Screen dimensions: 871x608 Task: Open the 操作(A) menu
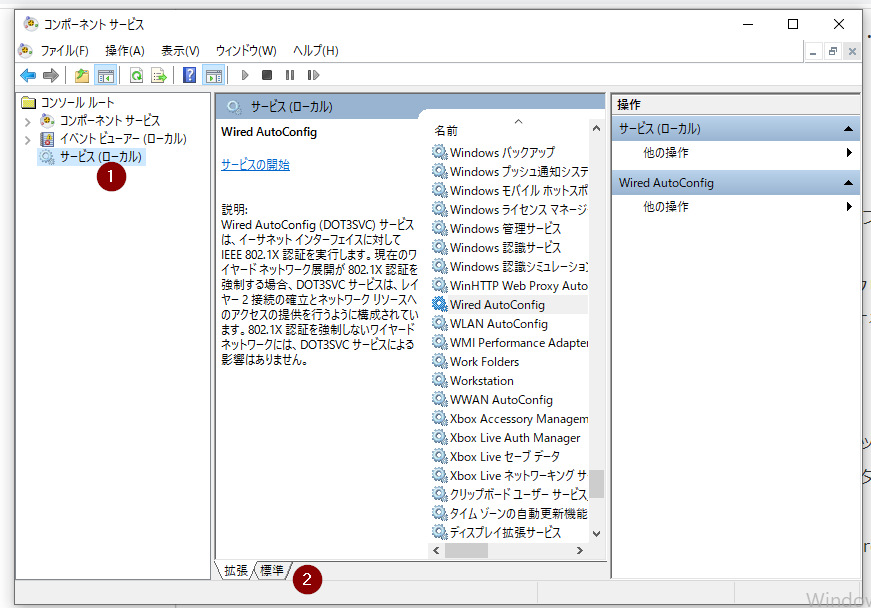(x=125, y=51)
